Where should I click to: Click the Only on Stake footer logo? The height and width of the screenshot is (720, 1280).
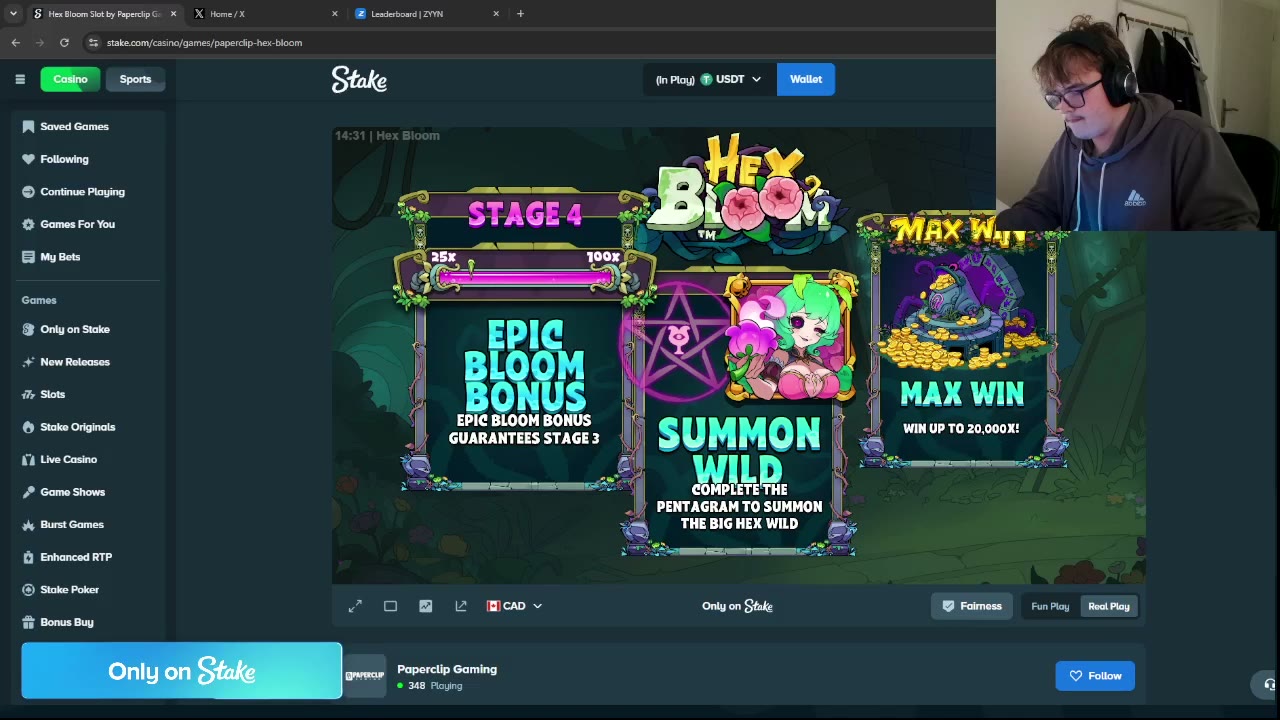tap(738, 606)
